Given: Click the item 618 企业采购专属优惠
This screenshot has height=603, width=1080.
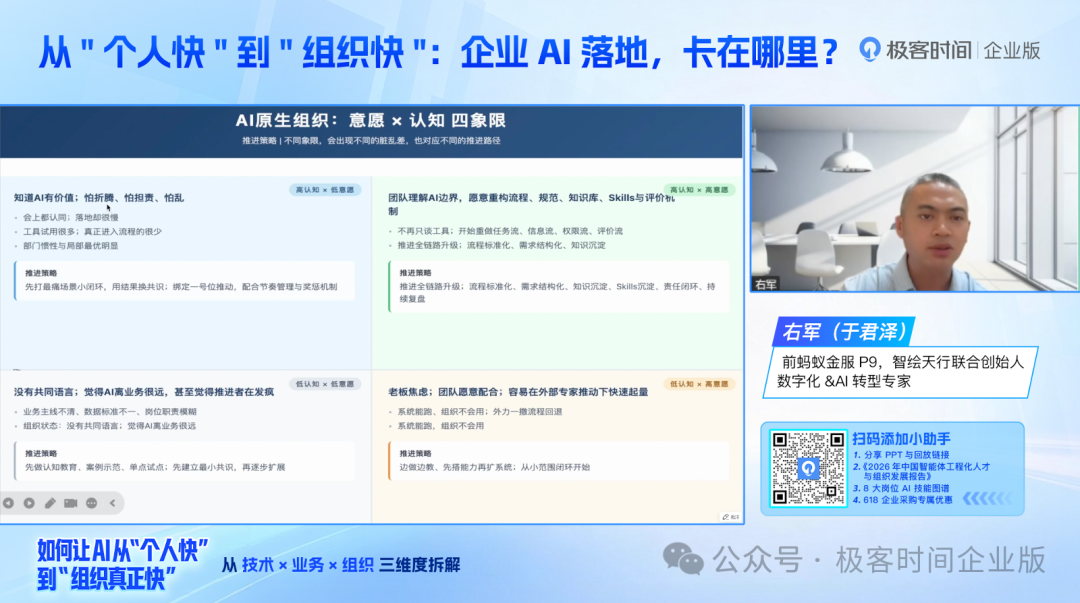Looking at the screenshot, I should 903,500.
